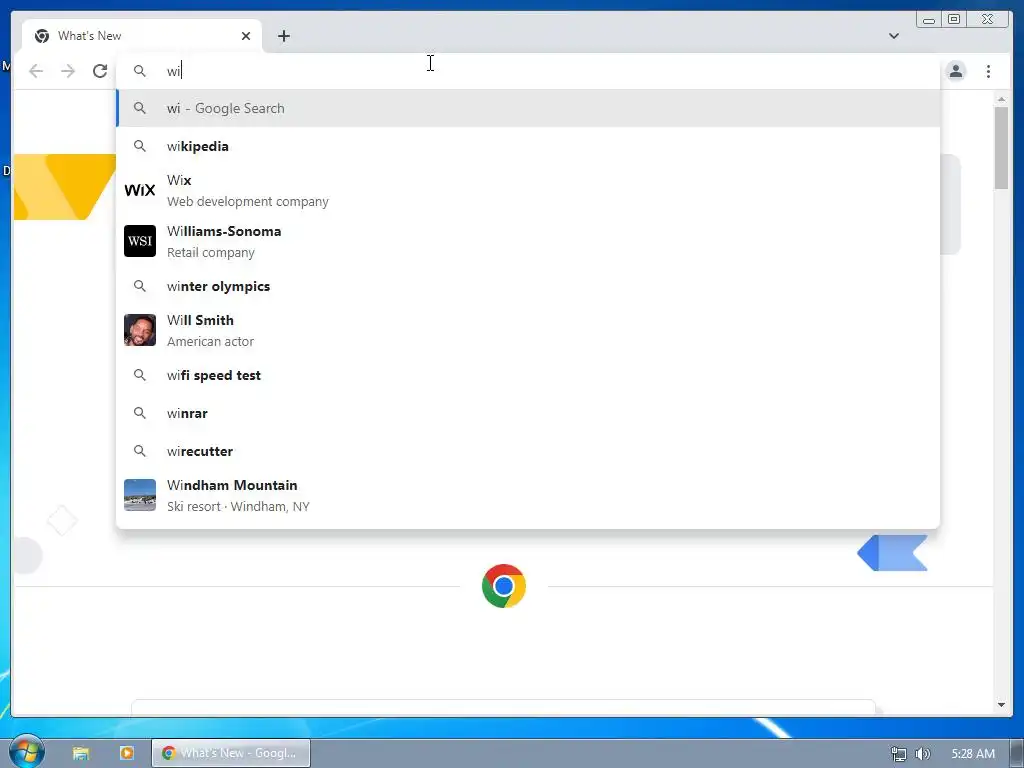The height and width of the screenshot is (768, 1024).
Task: Switch to the Chrome taskbar button
Action: 231,753
